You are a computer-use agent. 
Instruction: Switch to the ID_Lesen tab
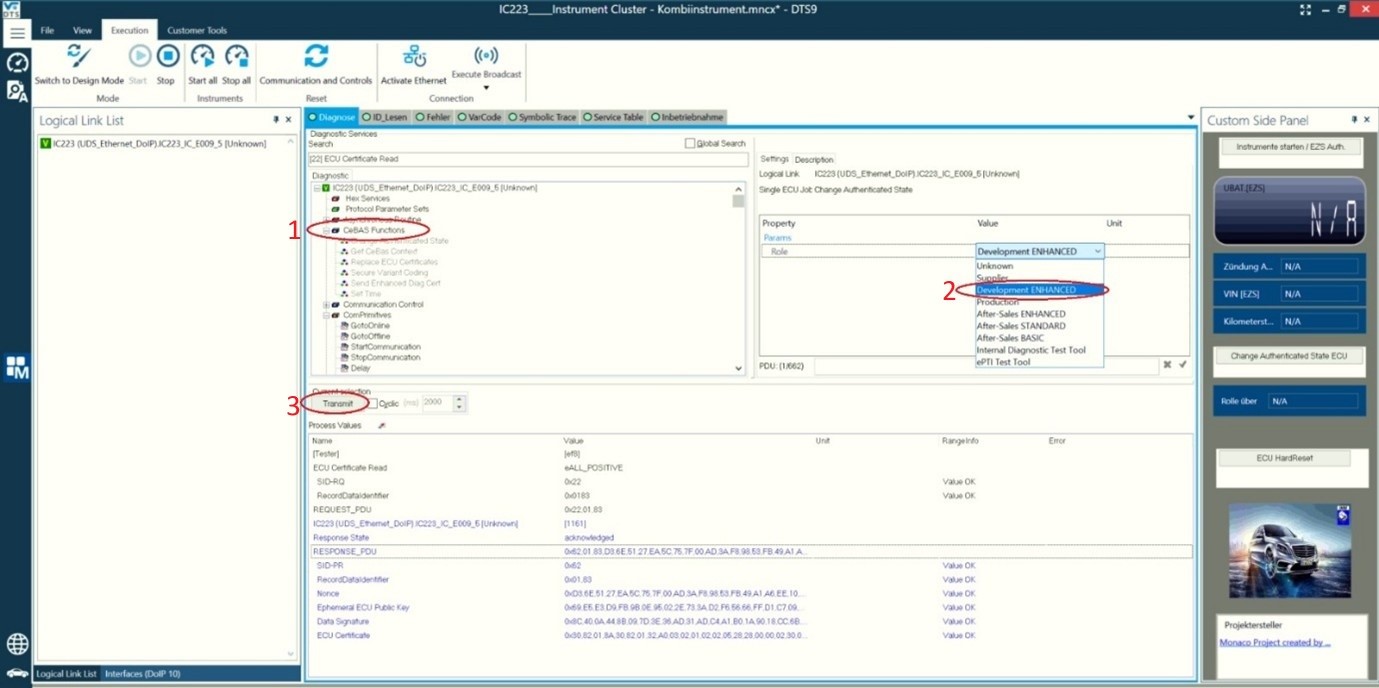(x=385, y=116)
